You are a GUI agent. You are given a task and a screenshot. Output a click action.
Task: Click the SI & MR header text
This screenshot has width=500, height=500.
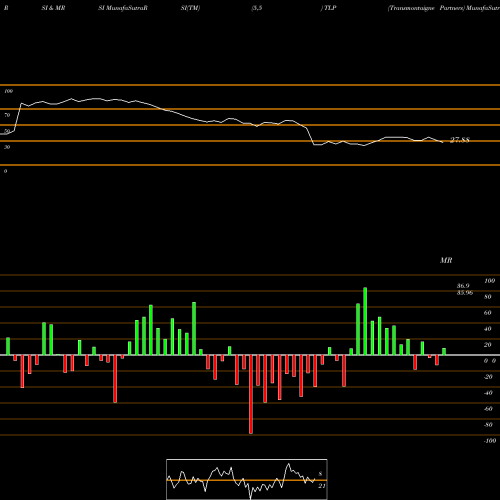click(x=53, y=8)
